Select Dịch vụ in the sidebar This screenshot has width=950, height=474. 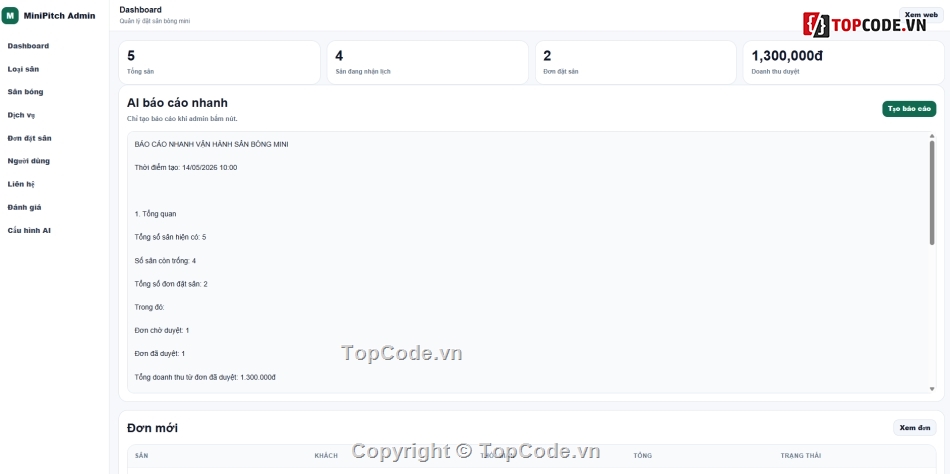[x=21, y=115]
